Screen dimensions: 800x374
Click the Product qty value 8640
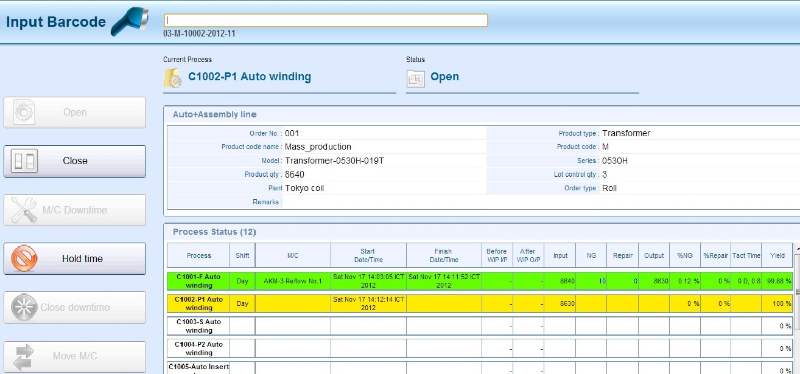294,174
